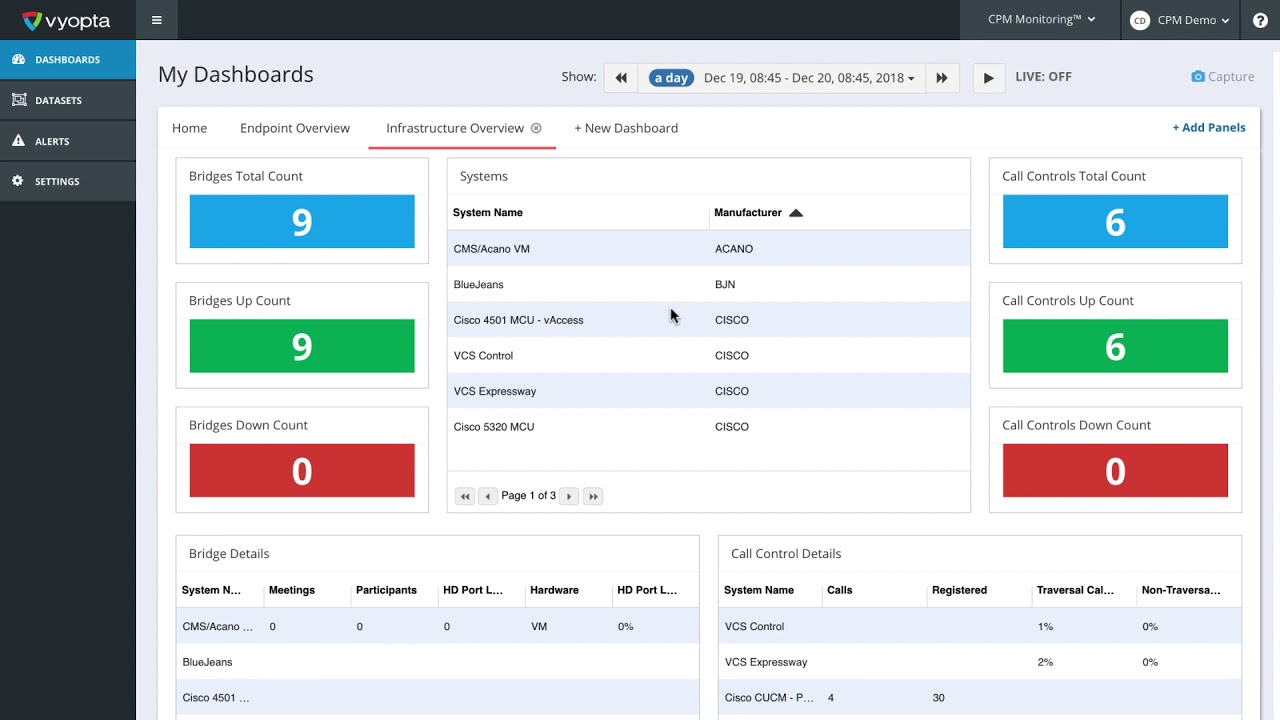Go to first page in Systems table

pos(465,496)
